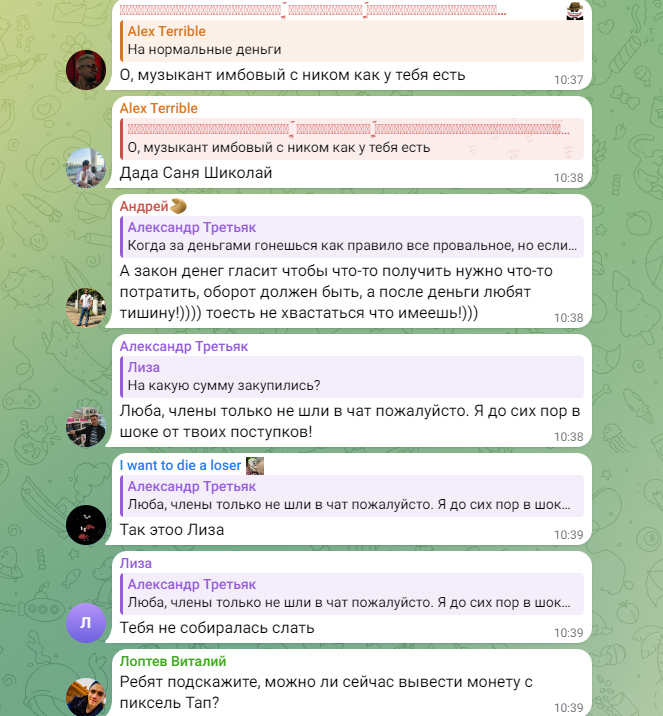Click the hat-and-mustache emoji at top right bubble
This screenshot has width=663, height=716.
pos(575,11)
